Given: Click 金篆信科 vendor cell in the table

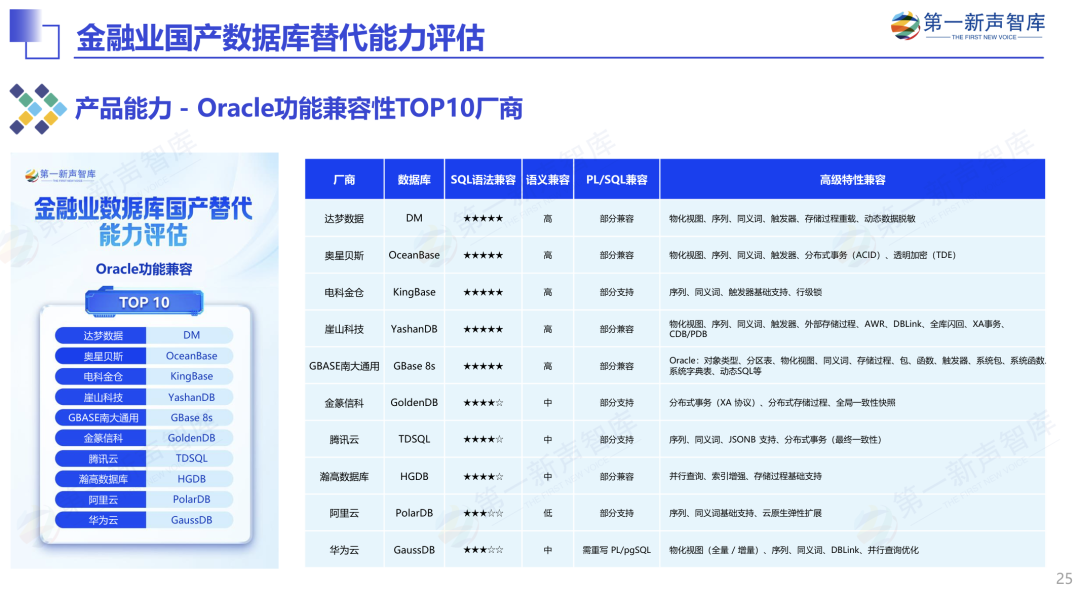Looking at the screenshot, I should 344,403.
